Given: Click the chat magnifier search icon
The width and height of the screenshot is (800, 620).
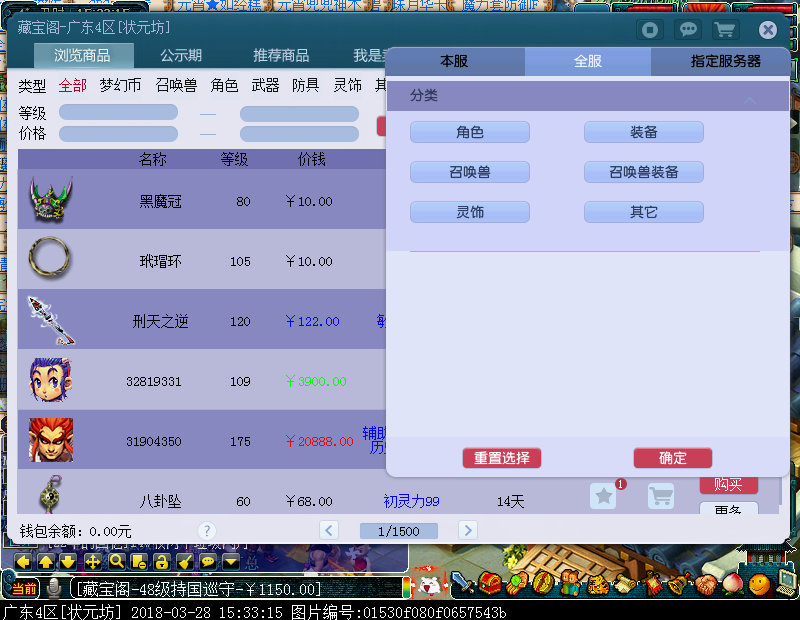Looking at the screenshot, I should tap(117, 562).
